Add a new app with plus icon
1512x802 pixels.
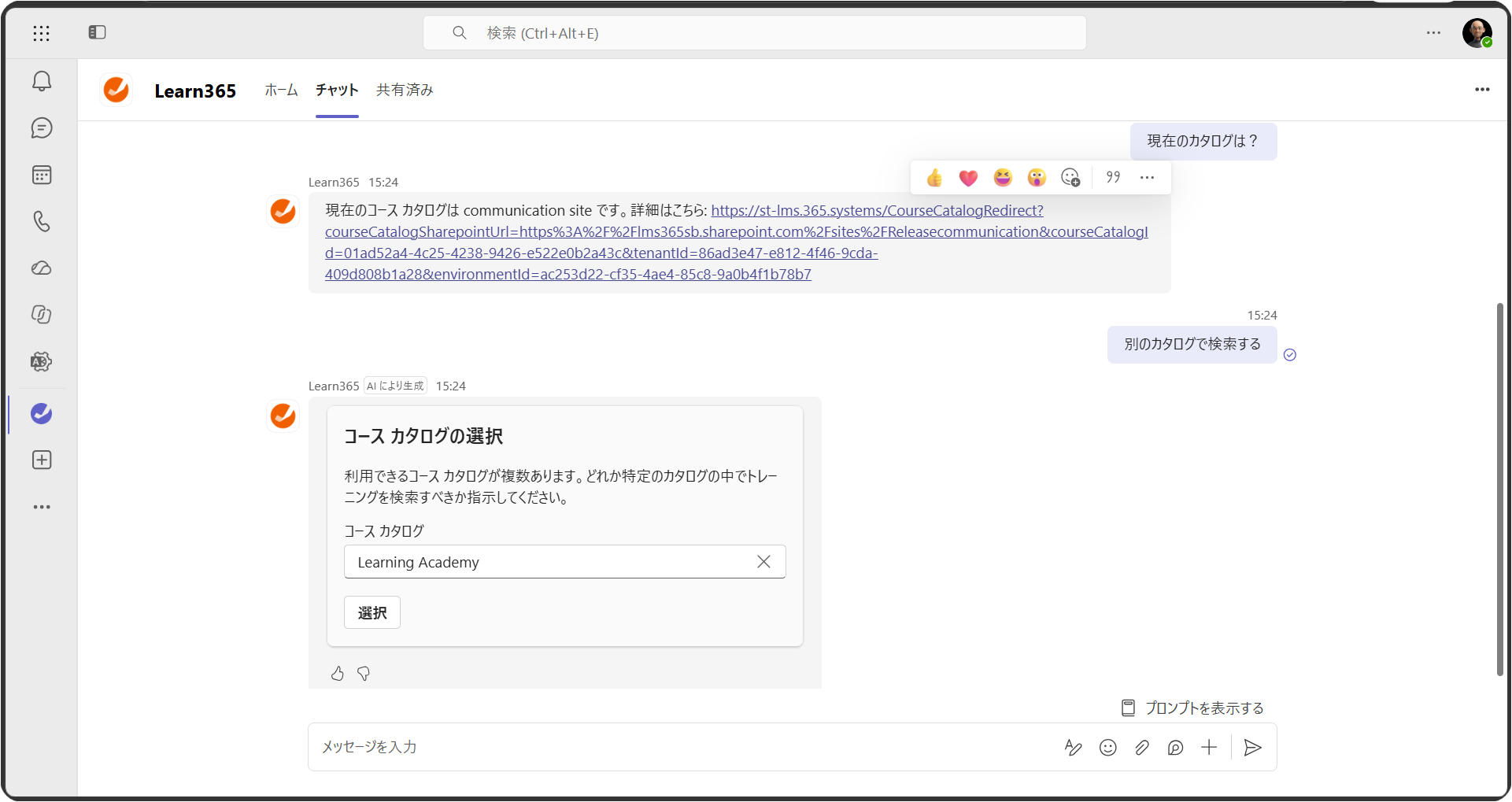[x=42, y=460]
